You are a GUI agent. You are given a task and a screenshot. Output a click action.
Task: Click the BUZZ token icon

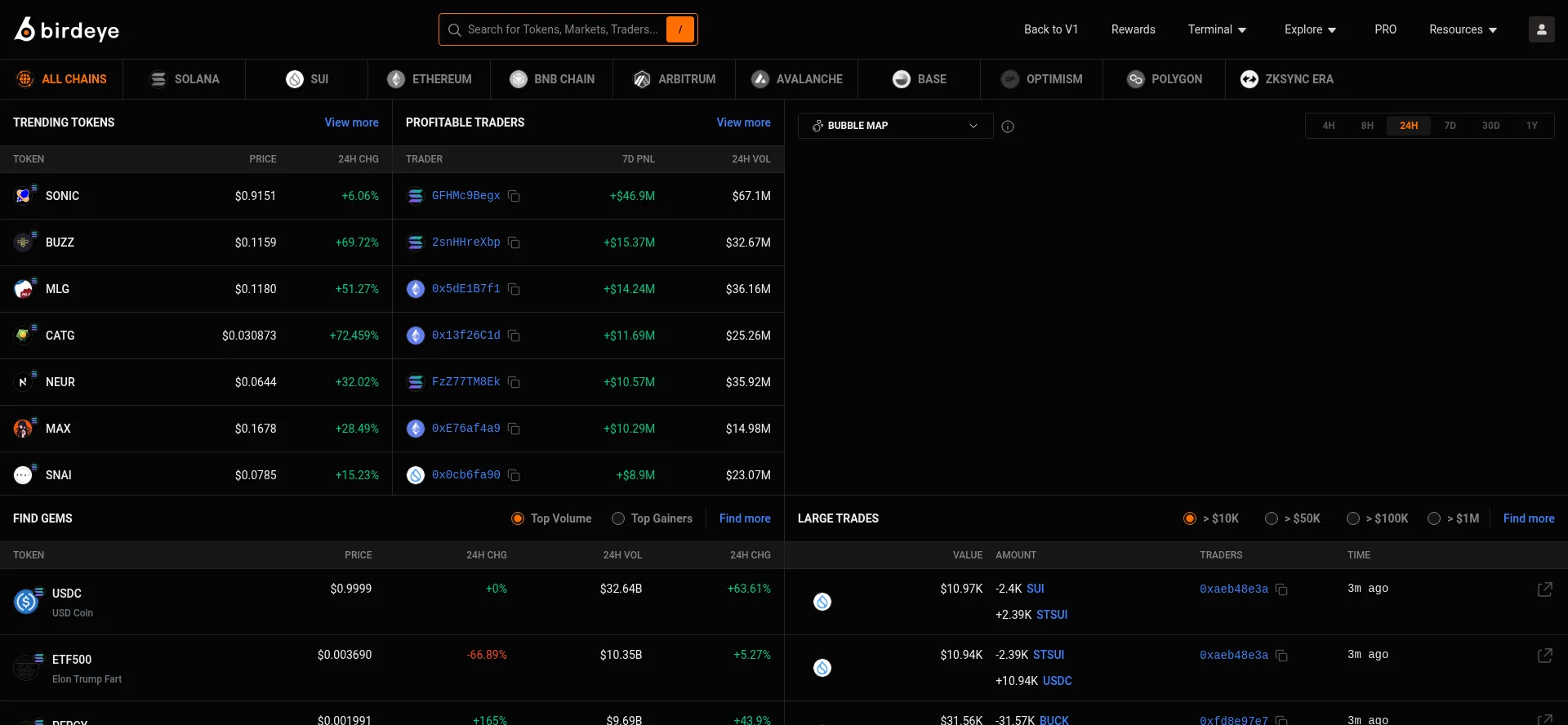coord(24,242)
